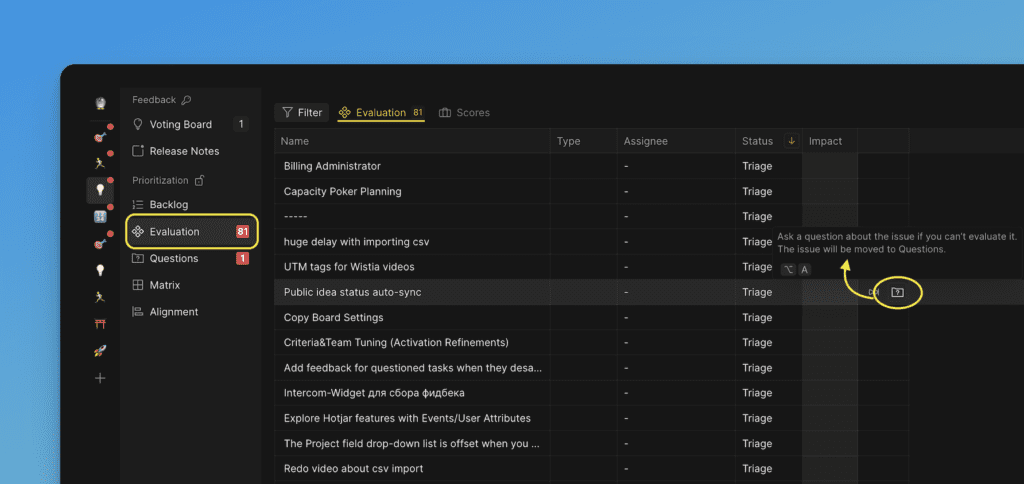Select the Evaluation tab above the table
The image size is (1024, 484).
point(380,113)
